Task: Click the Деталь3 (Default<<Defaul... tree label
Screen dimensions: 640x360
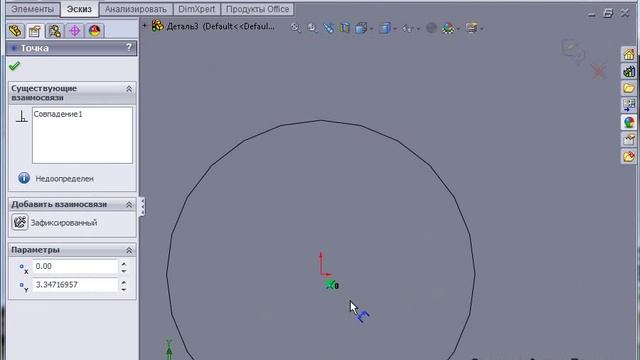Action: (220, 27)
